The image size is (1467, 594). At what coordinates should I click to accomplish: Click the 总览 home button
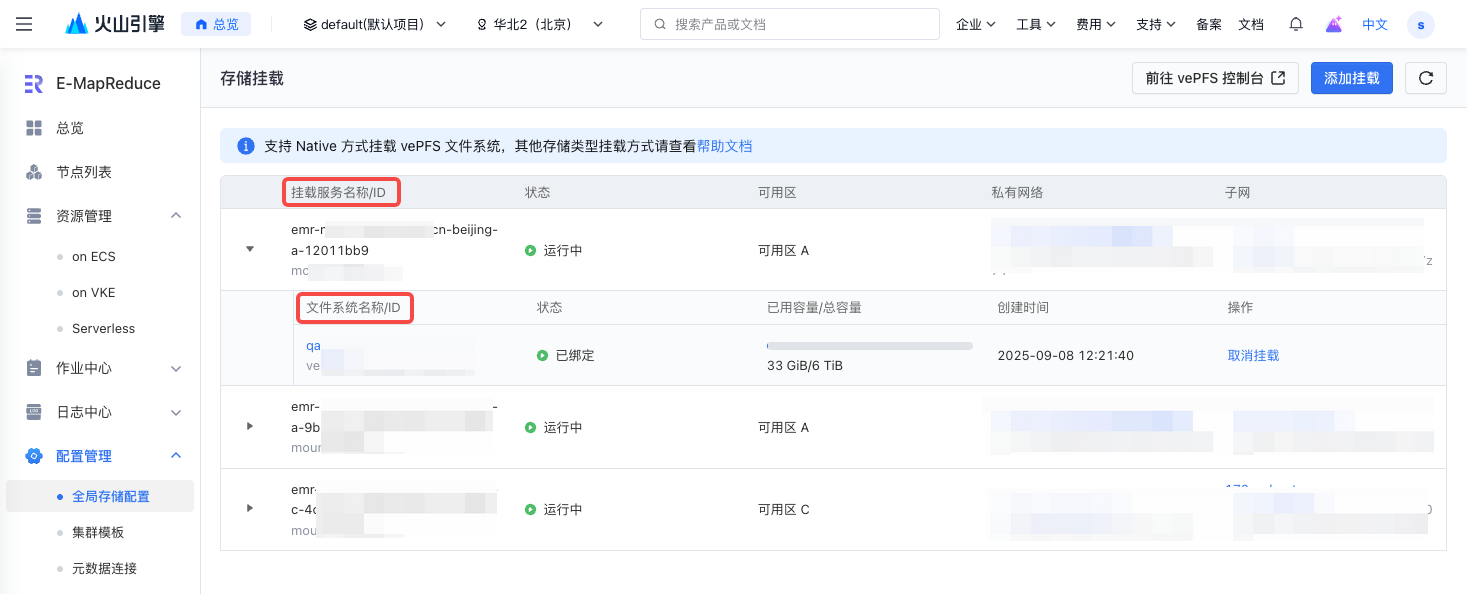[x=216, y=24]
